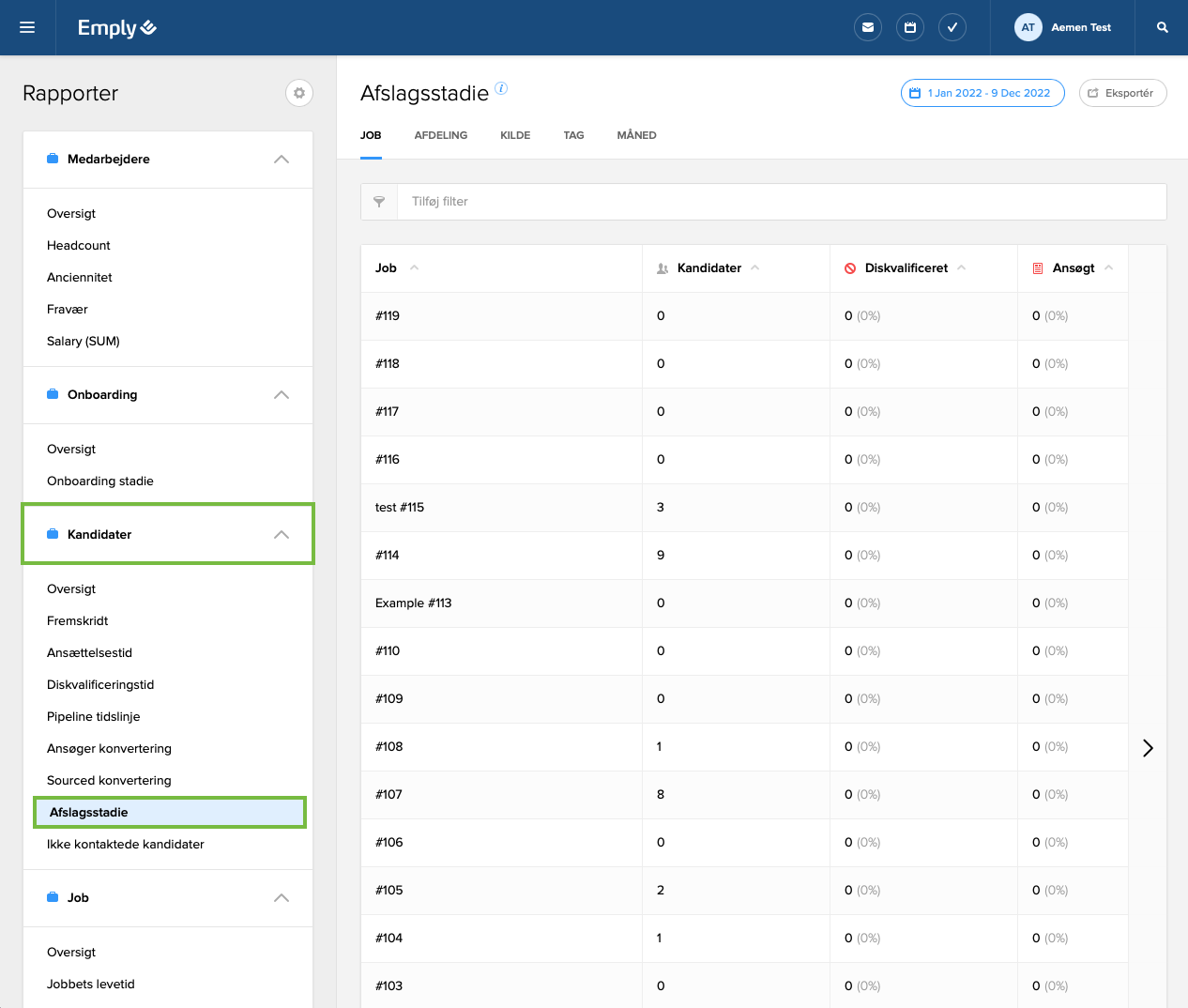Click the Emply logo
This screenshot has width=1188, height=1008.
coord(116,28)
